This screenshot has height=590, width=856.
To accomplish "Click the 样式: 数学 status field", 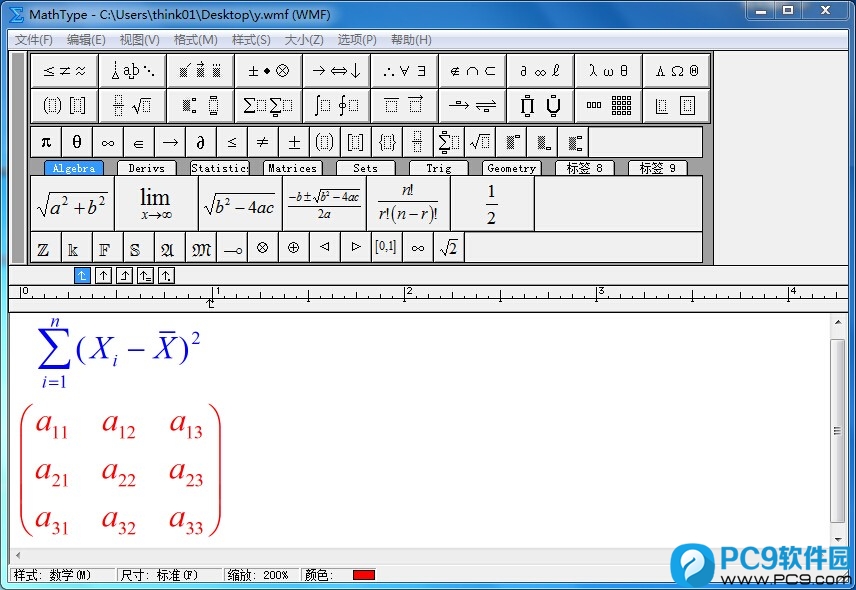I will pos(63,575).
